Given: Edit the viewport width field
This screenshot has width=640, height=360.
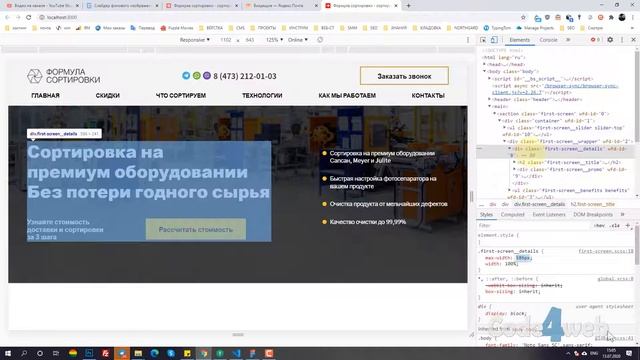Looking at the screenshot, I should (226, 40).
